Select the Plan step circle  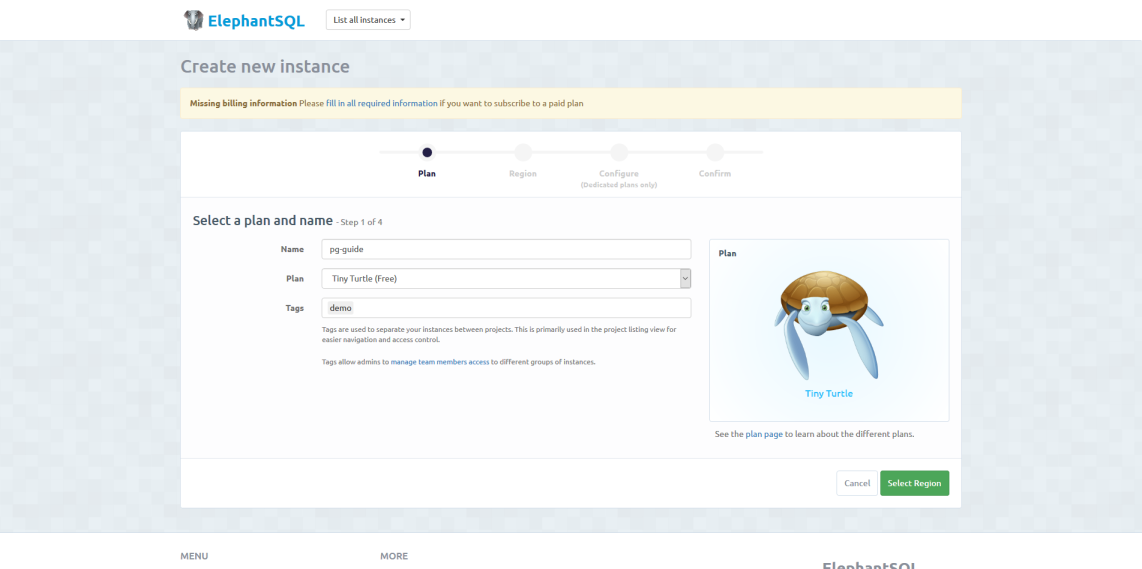point(427,152)
